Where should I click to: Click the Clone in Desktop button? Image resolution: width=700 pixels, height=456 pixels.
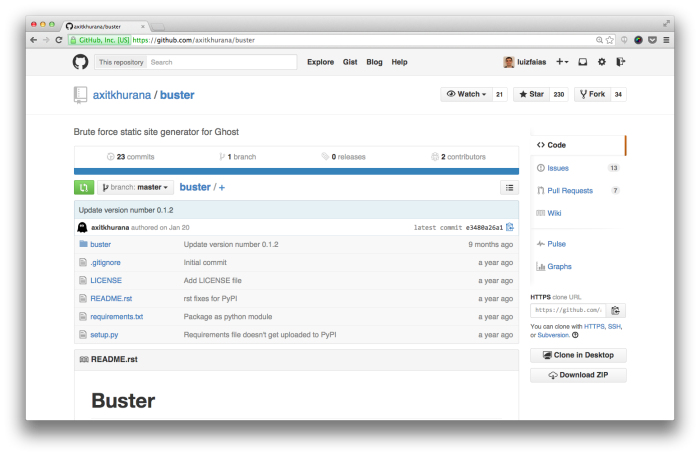[578, 356]
